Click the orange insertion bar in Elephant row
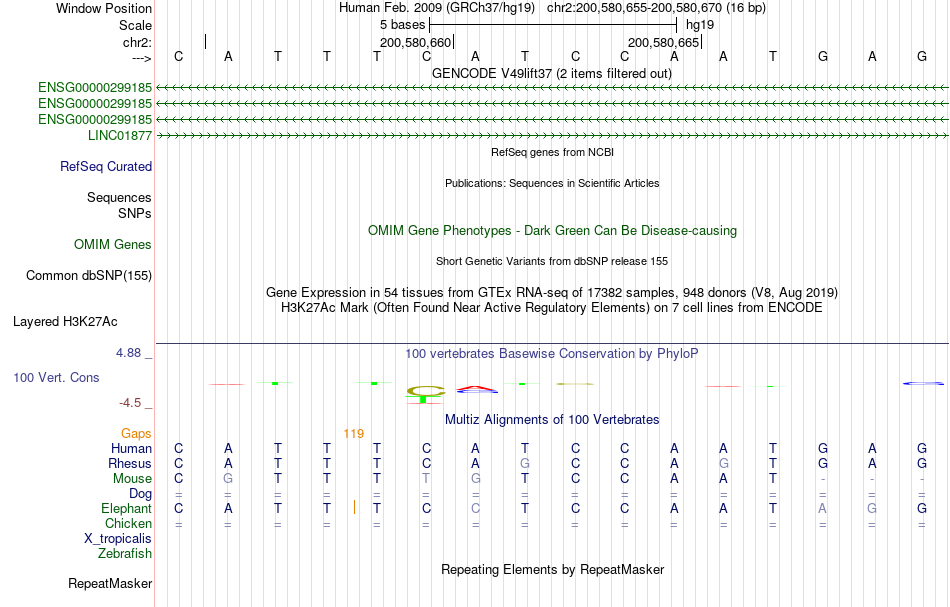Screen dimensions: 950x607 point(354,507)
